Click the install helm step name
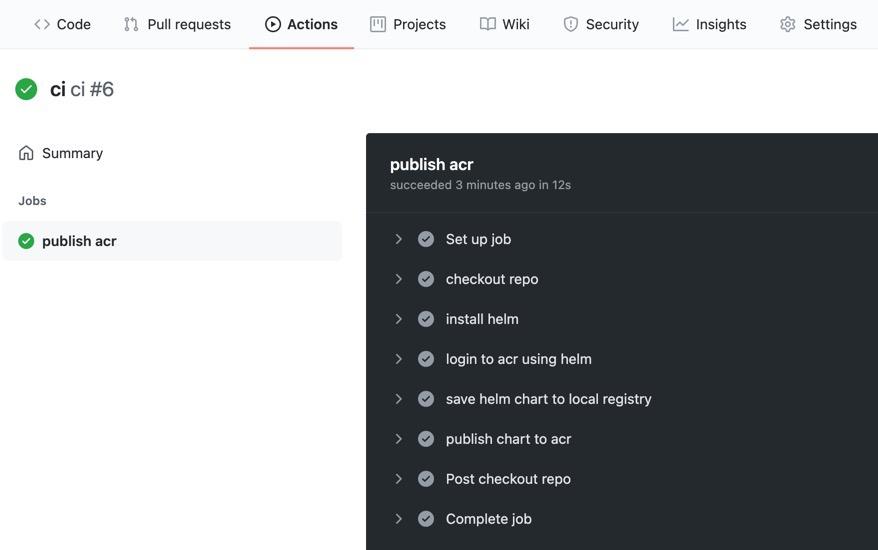This screenshot has width=878, height=550. (x=482, y=319)
